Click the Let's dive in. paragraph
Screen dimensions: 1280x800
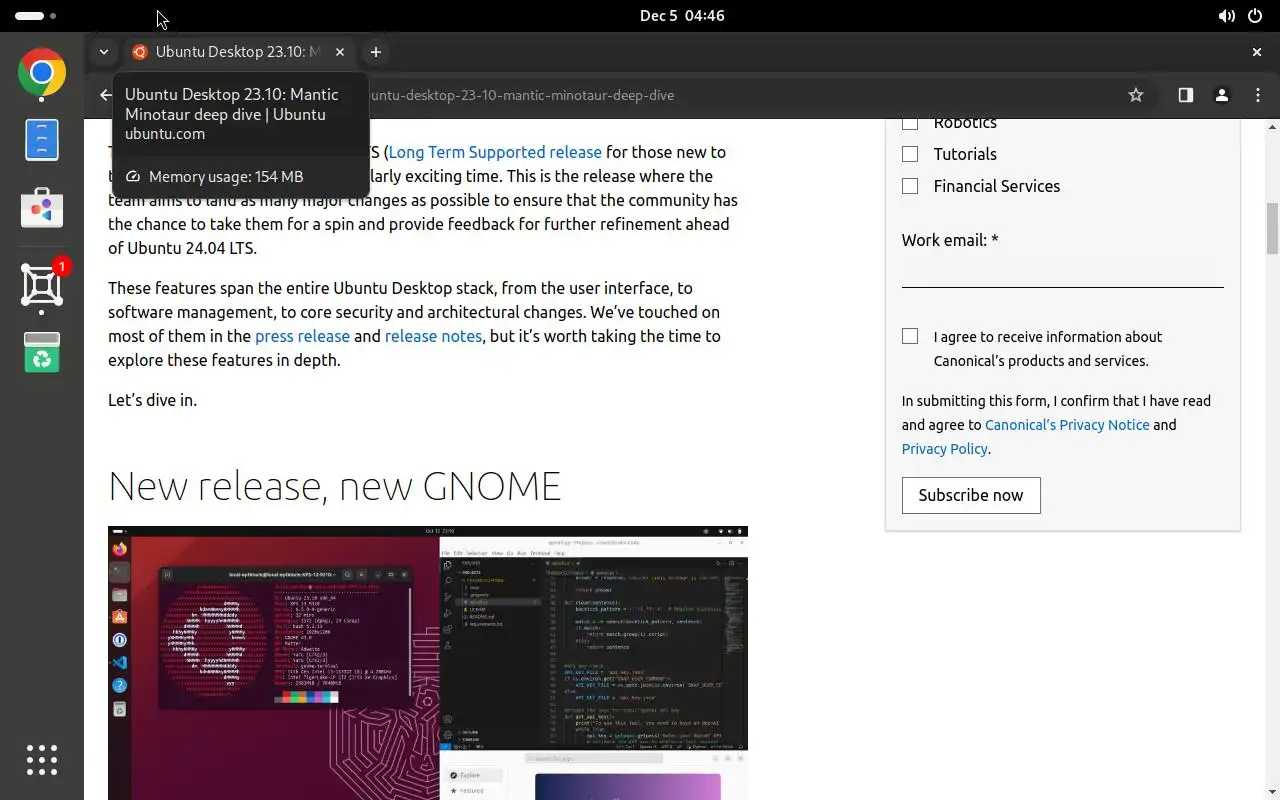(152, 400)
